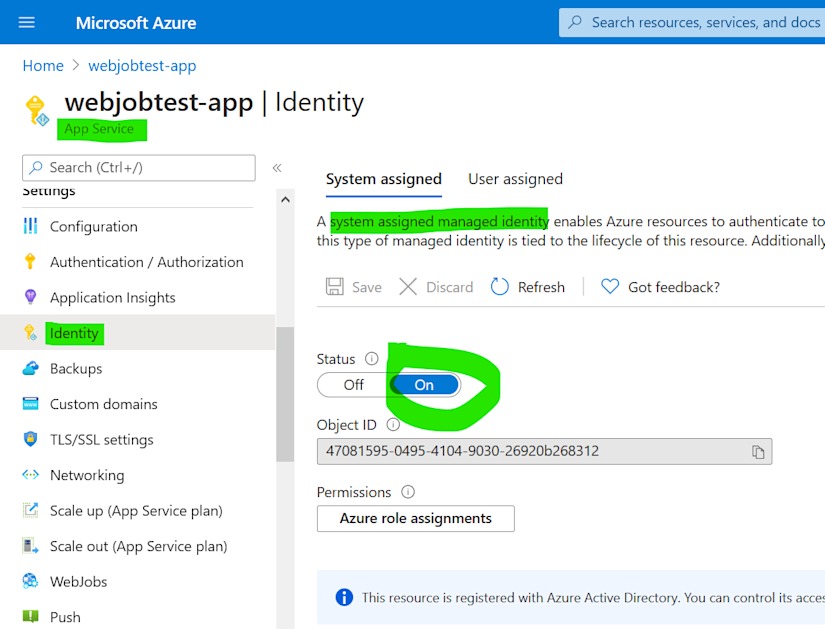Screen dimensions: 825x629
Task: Open Scale up (App Service plan)
Action: point(137,510)
